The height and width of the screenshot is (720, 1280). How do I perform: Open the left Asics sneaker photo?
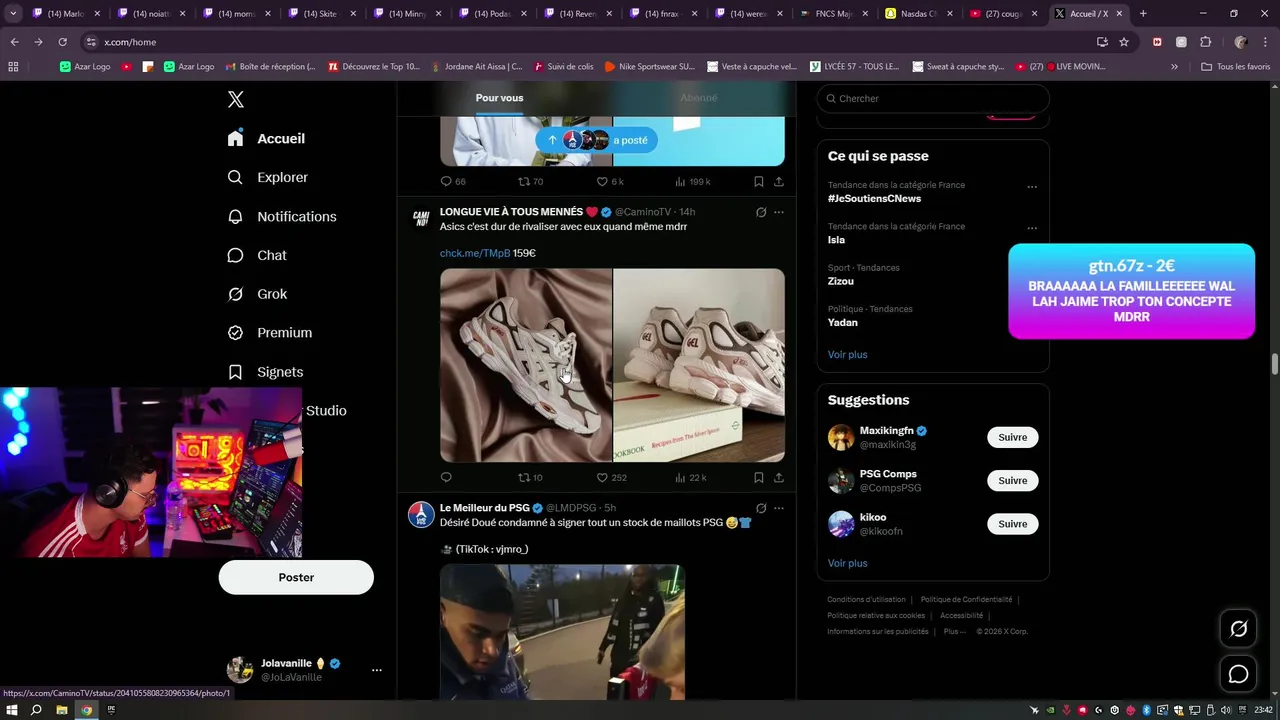(x=526, y=365)
